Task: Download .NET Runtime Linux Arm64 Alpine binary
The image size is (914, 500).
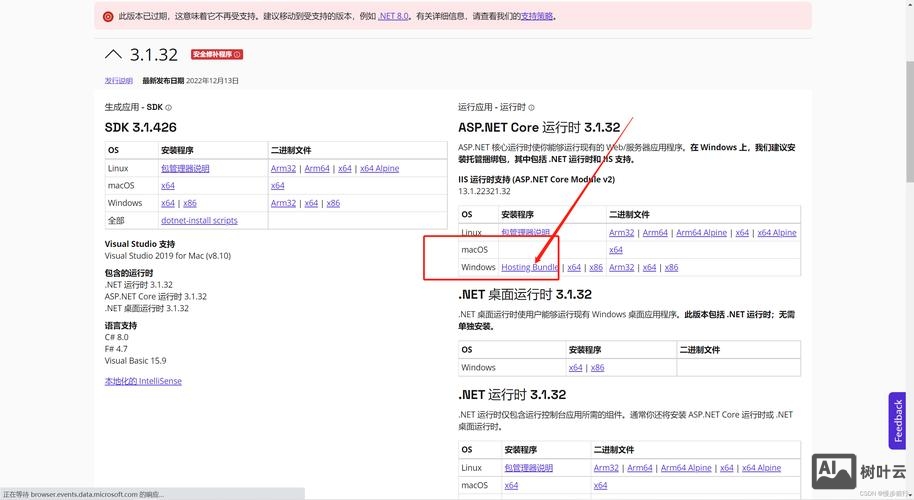Action: tap(686, 468)
